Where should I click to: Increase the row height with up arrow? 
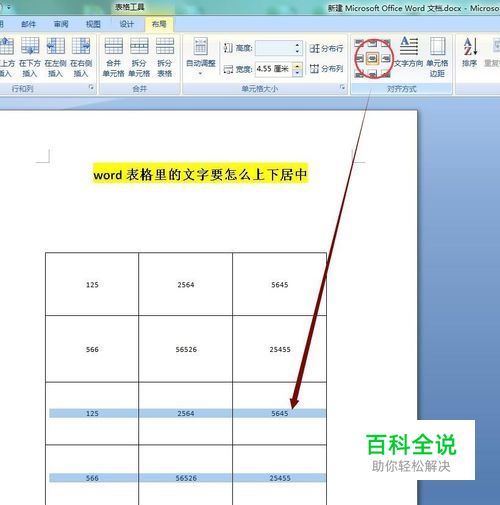[297, 45]
